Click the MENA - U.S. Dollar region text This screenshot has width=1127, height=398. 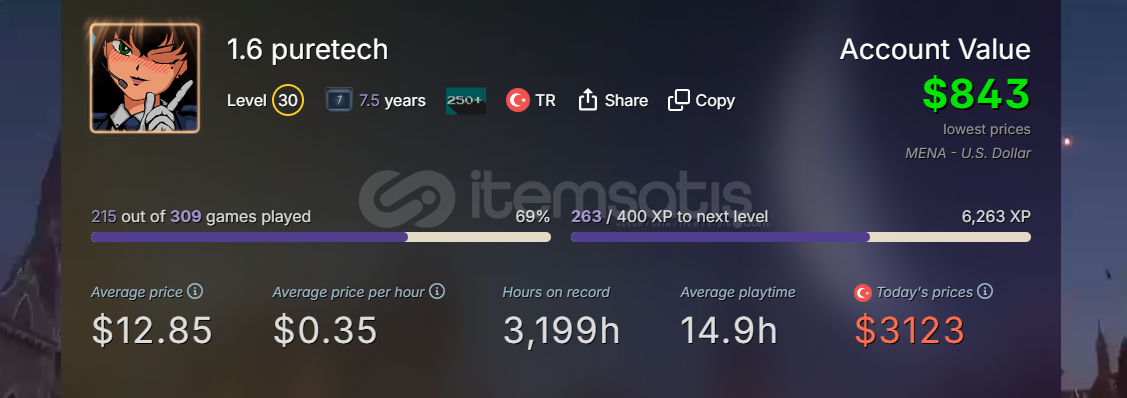968,153
